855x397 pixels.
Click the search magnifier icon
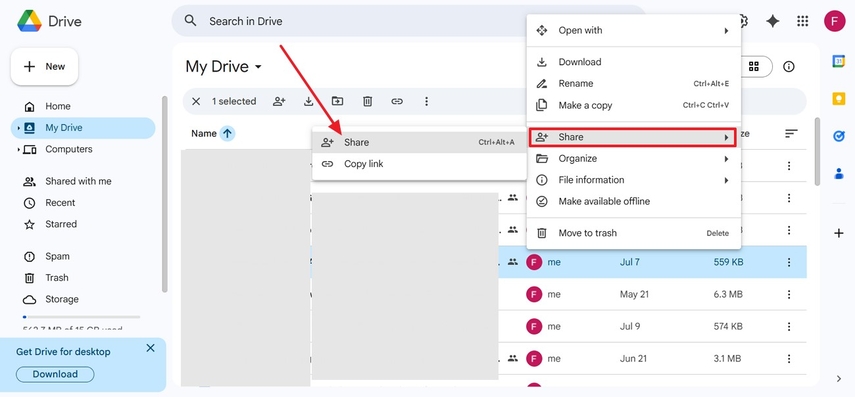pyautogui.click(x=190, y=21)
